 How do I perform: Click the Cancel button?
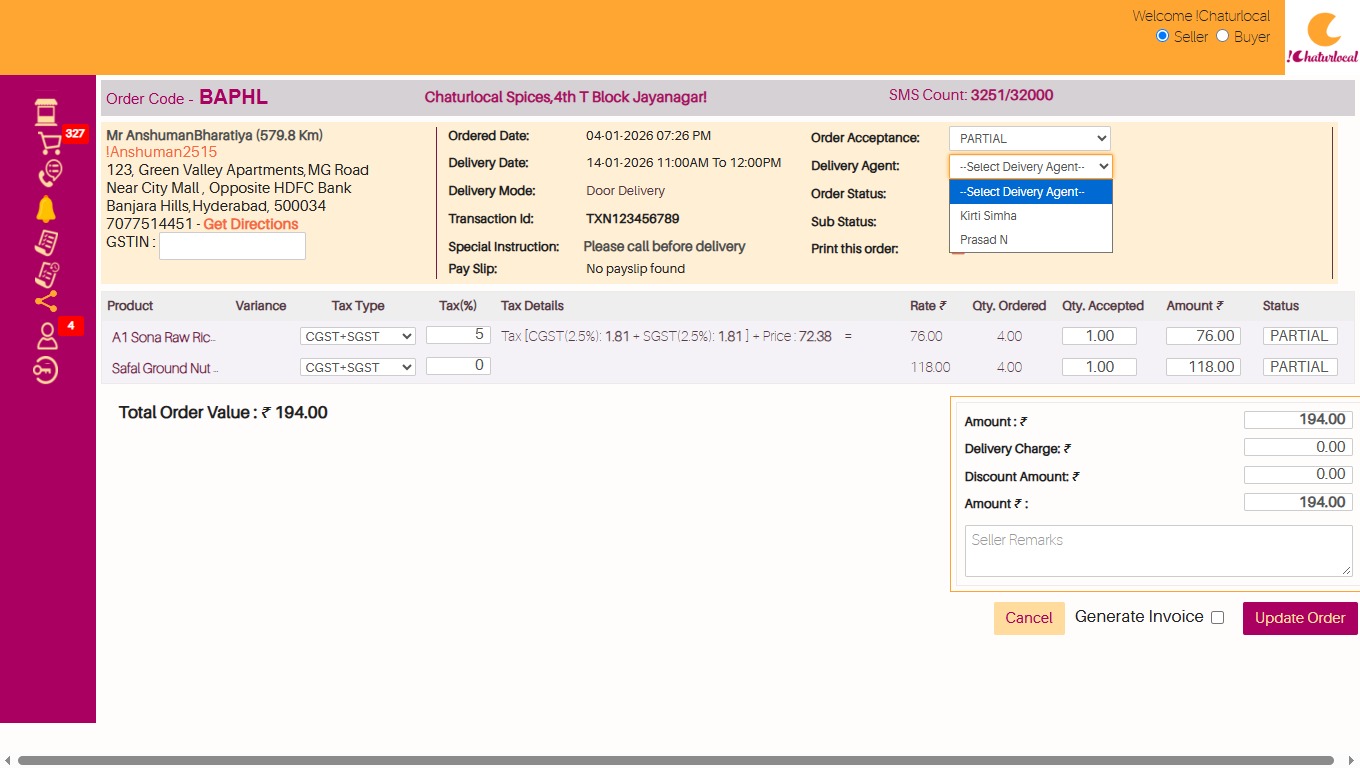[x=1029, y=618]
